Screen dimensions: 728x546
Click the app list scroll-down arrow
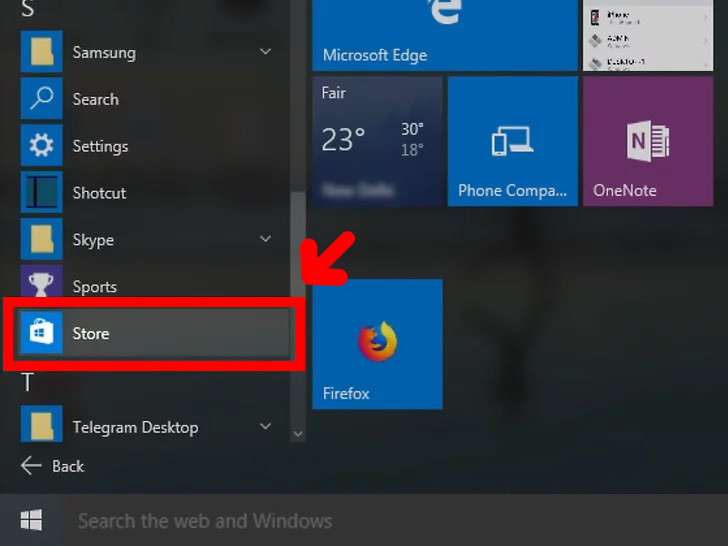(x=298, y=434)
